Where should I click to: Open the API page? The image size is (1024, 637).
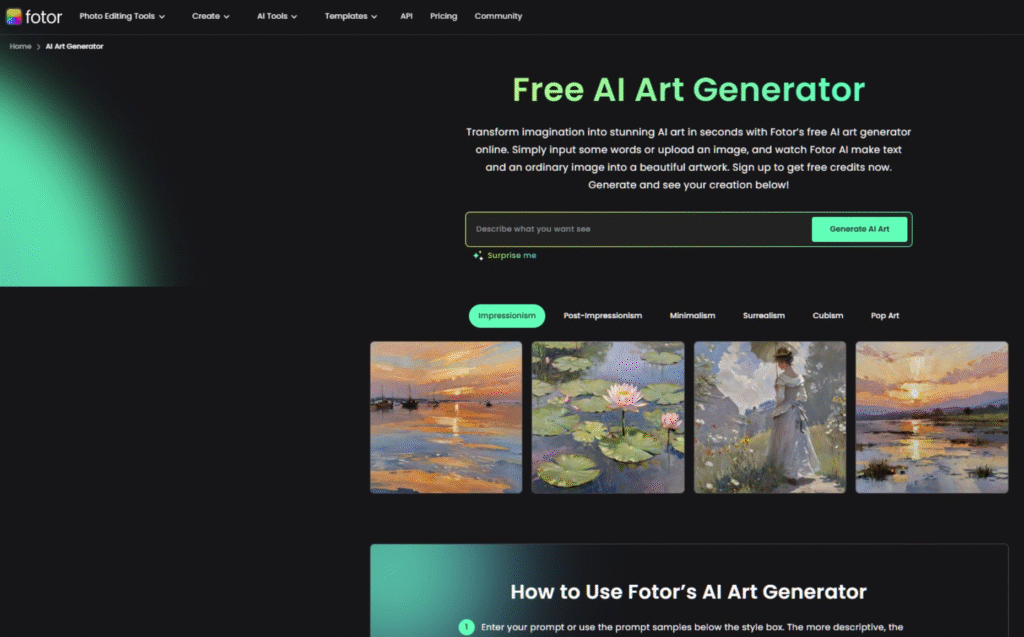click(406, 16)
